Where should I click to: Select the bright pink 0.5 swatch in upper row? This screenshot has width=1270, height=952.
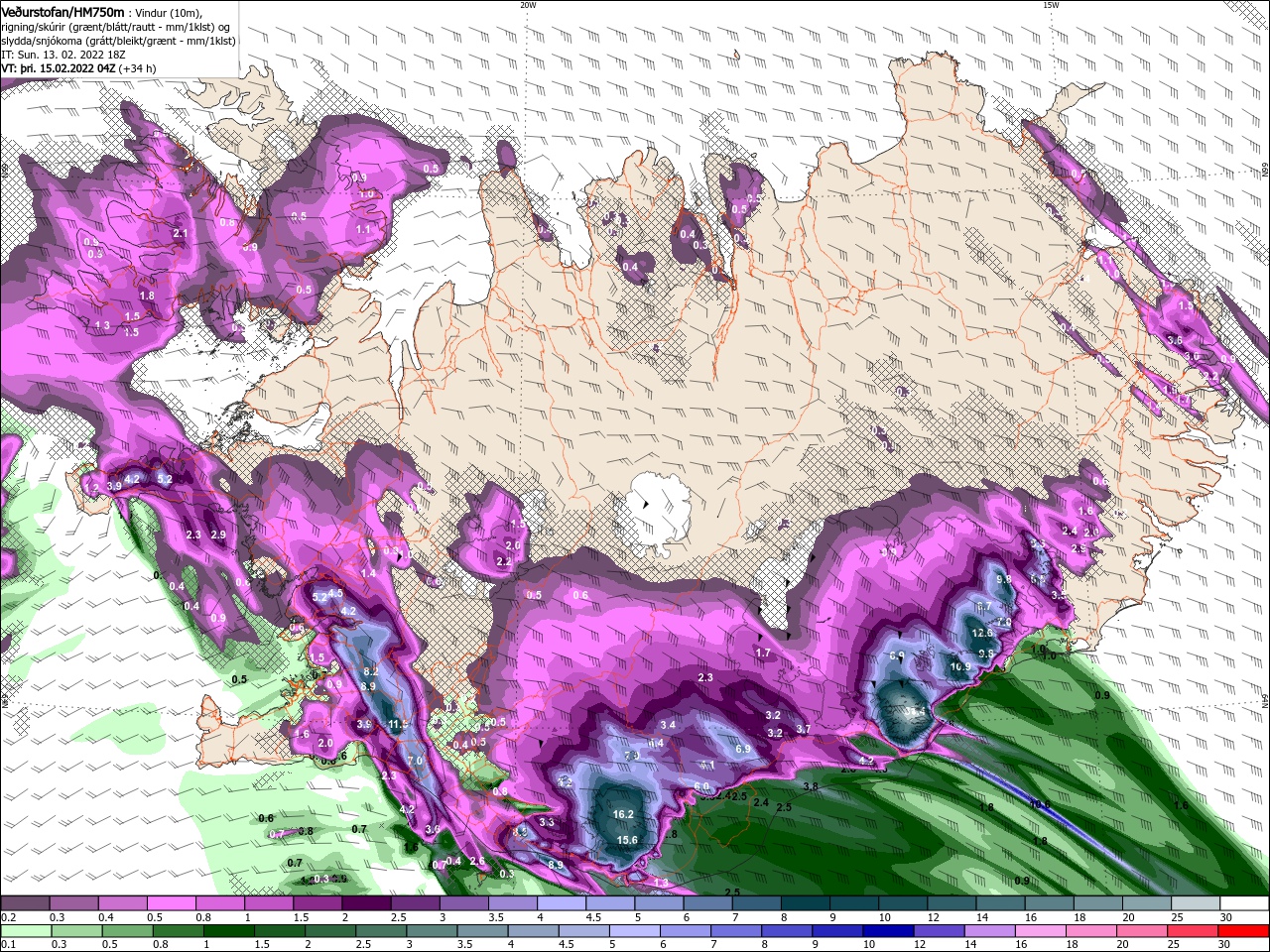[x=172, y=903]
